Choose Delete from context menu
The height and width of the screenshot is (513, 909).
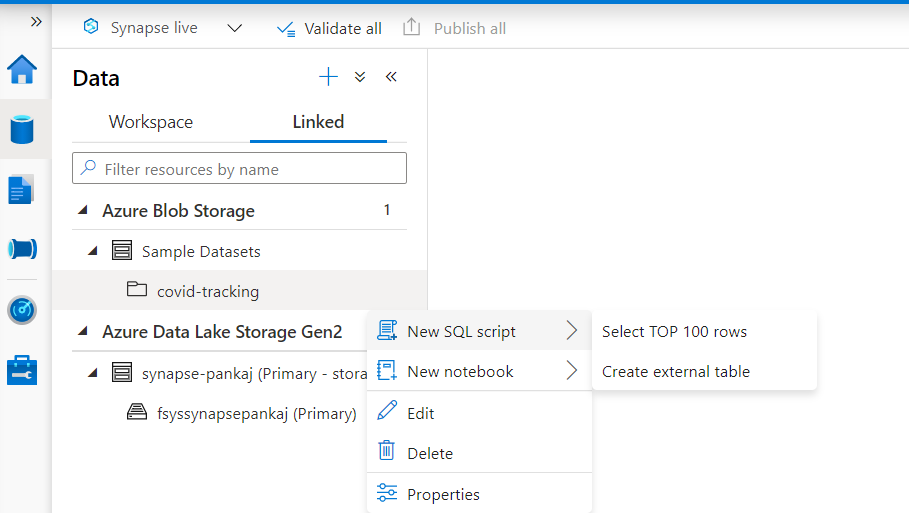coord(479,453)
